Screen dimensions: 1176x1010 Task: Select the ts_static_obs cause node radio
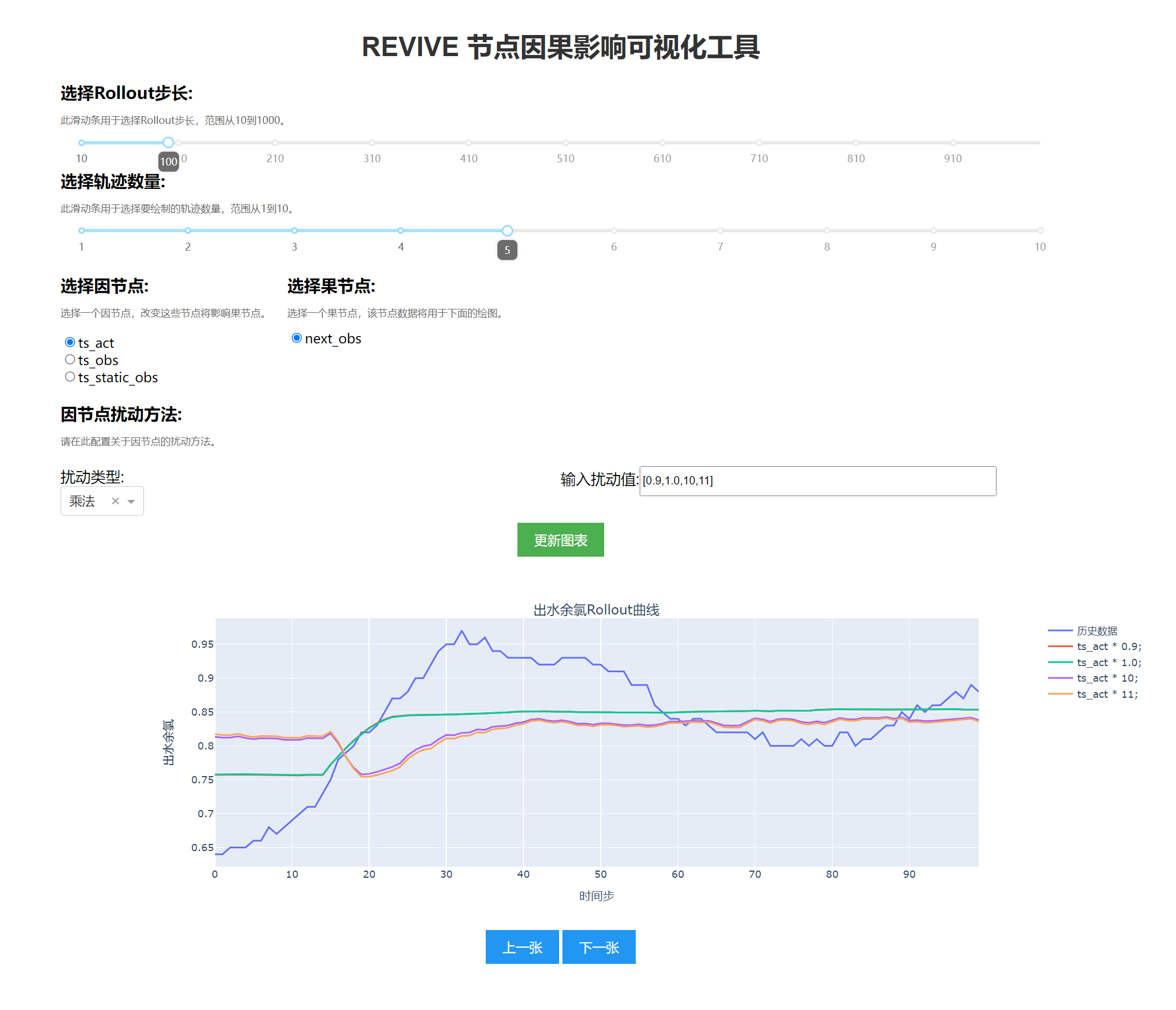[70, 377]
